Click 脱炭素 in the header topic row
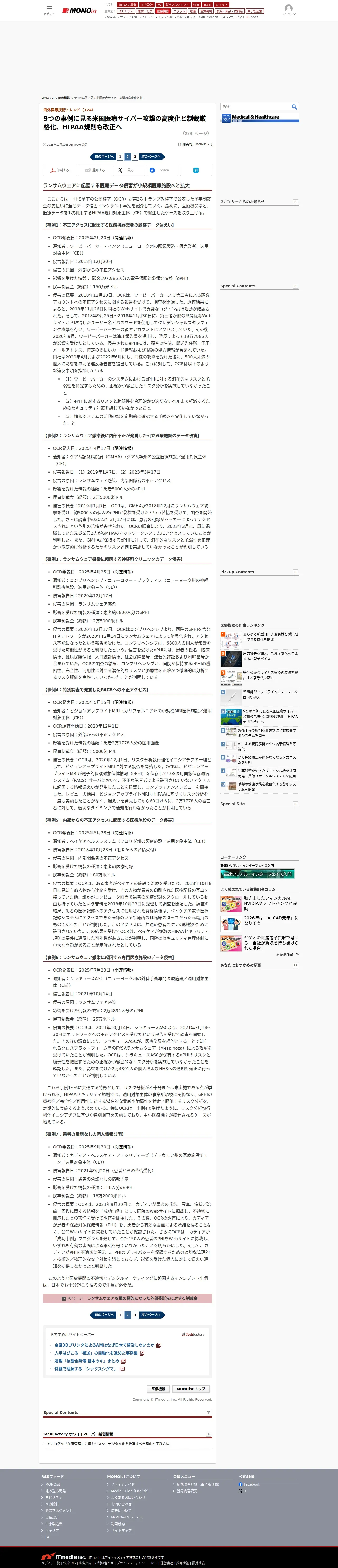Screen dimensions: 338x1568 point(111,17)
